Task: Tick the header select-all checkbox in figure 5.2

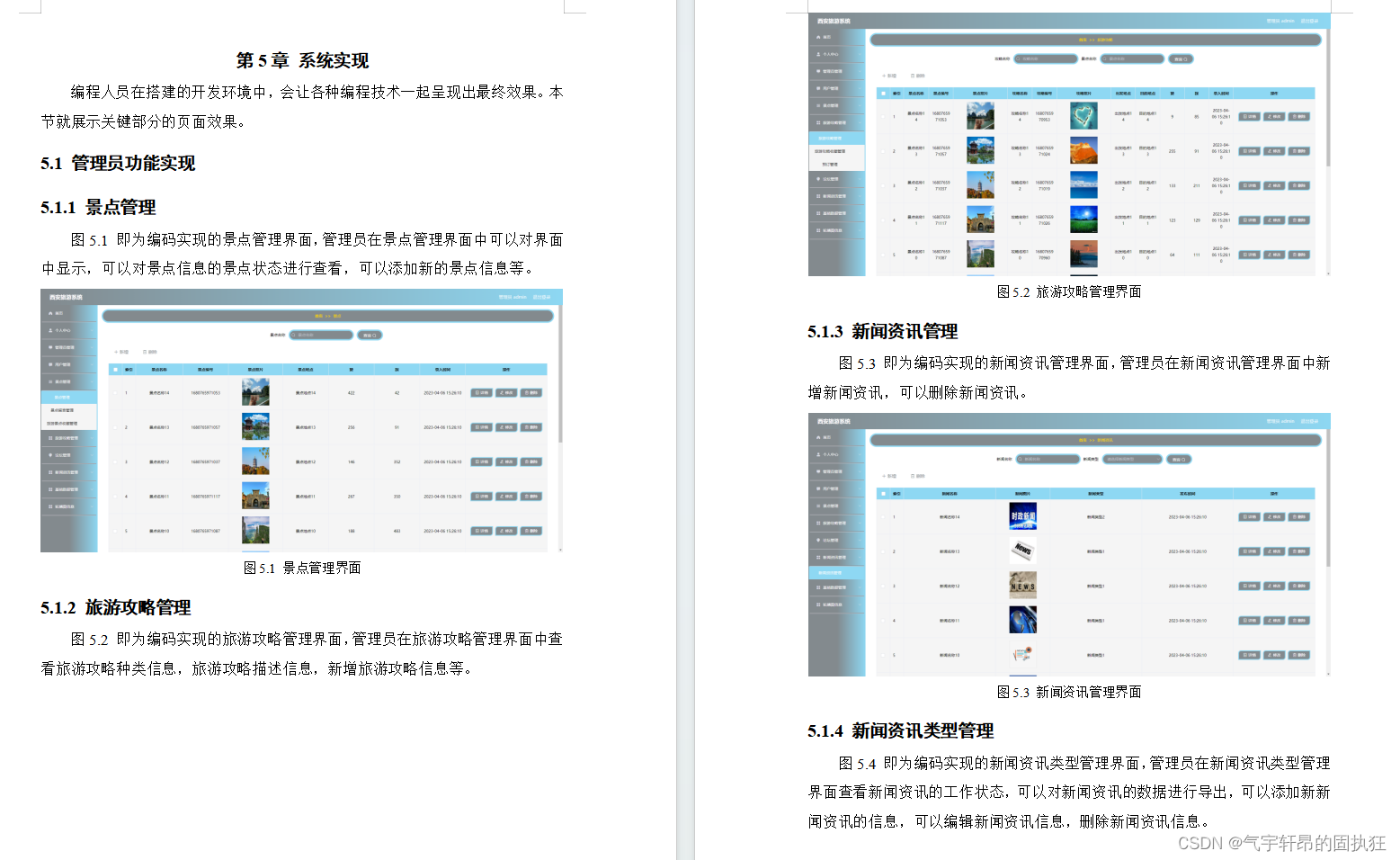Action: [883, 93]
